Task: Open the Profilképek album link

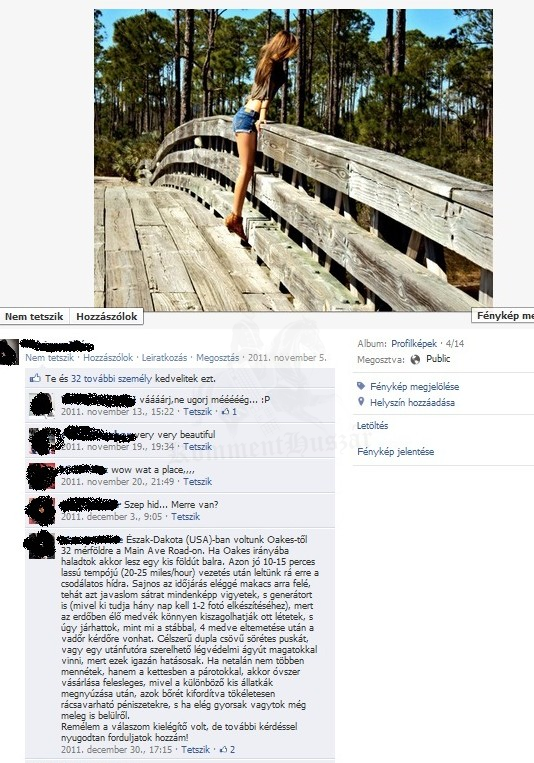Action: pyautogui.click(x=414, y=344)
